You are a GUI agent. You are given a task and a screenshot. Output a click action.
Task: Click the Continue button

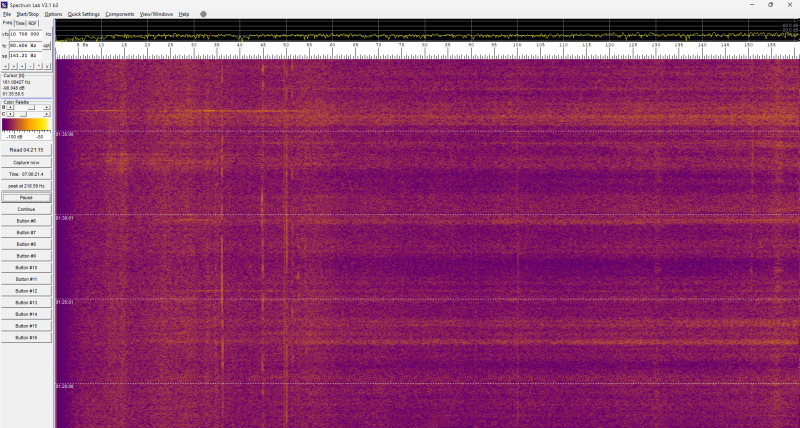point(26,209)
